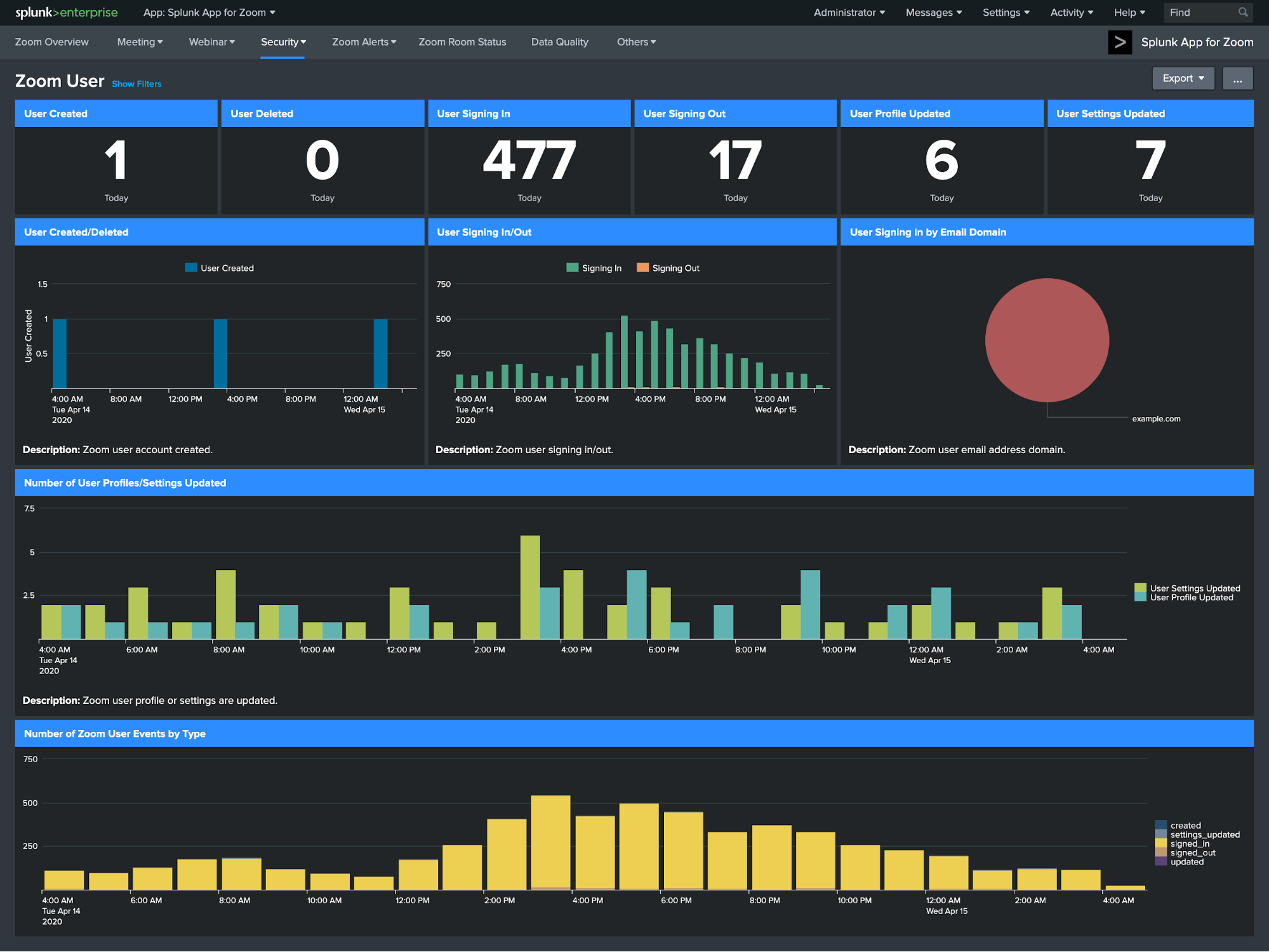1269x952 pixels.
Task: Toggle the settings_updated legend entry
Action: click(x=1197, y=835)
